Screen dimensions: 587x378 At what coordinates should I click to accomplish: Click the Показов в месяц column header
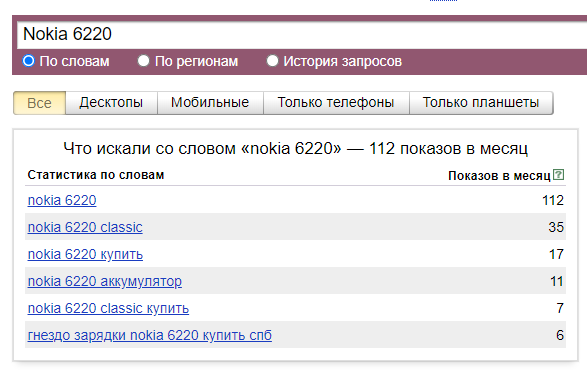(x=499, y=176)
